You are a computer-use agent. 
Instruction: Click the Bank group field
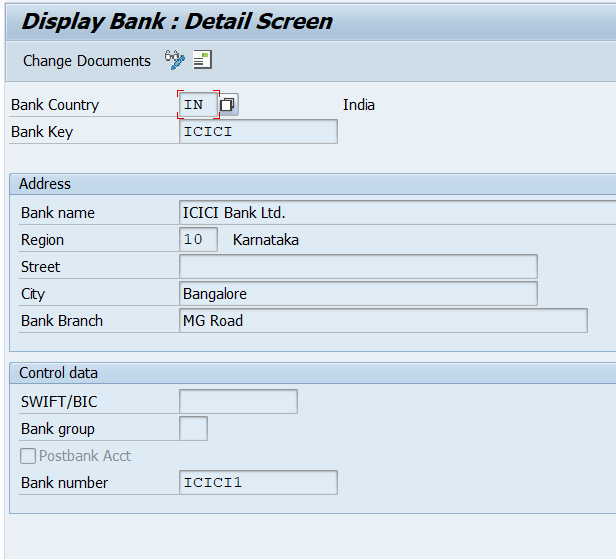click(193, 429)
